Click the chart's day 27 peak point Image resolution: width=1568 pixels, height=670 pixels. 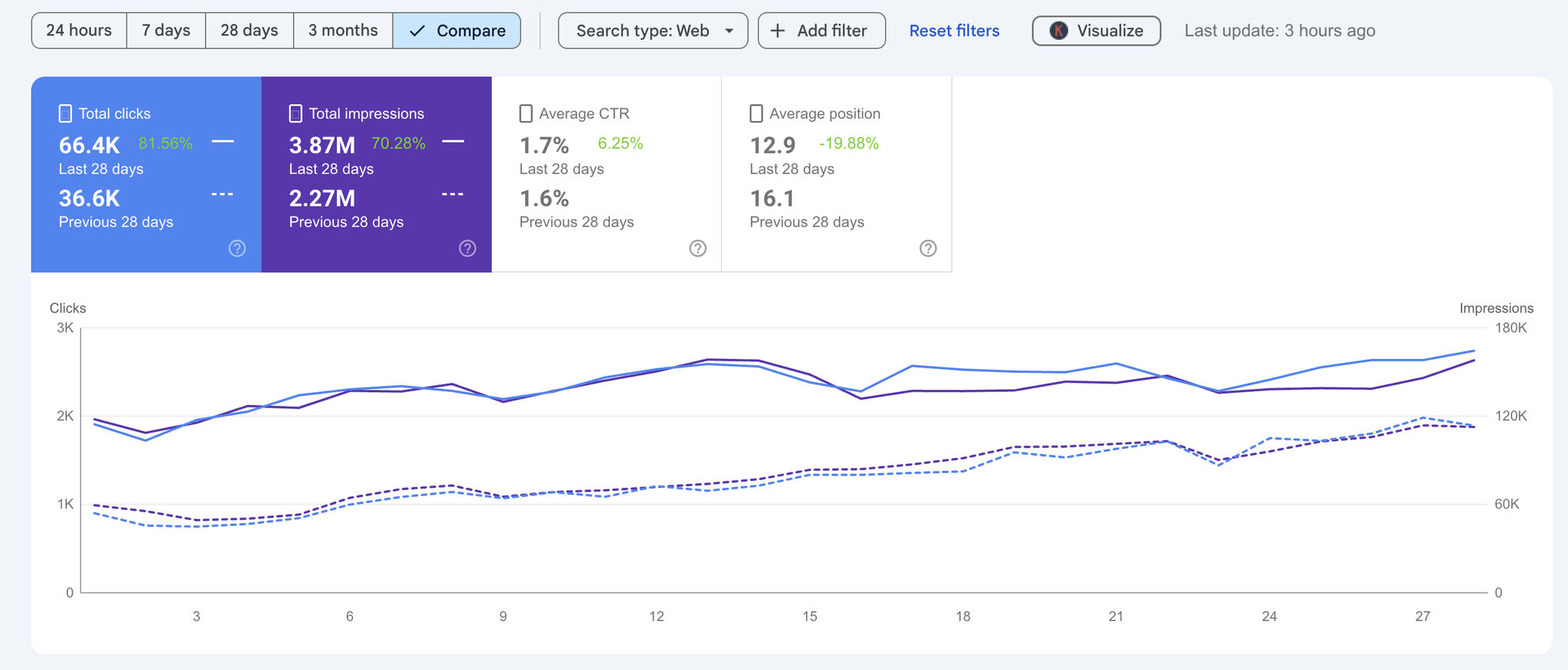(x=1423, y=360)
